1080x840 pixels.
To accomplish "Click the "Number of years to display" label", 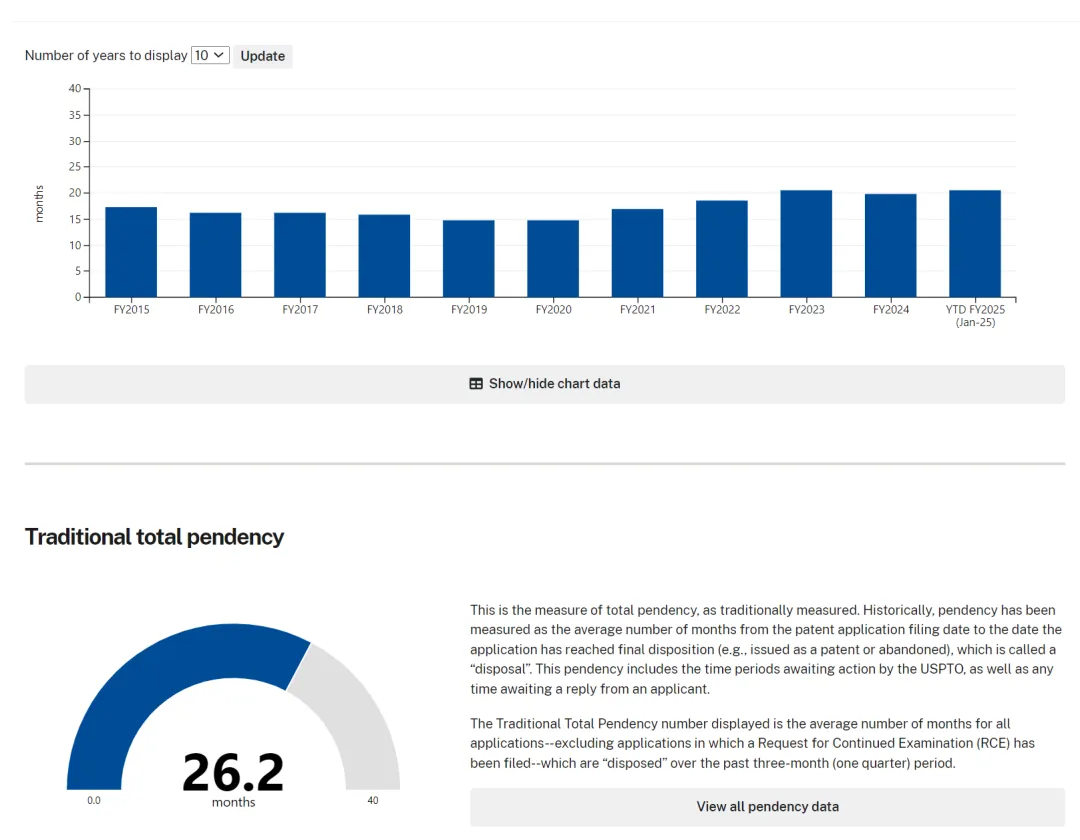I will point(106,55).
